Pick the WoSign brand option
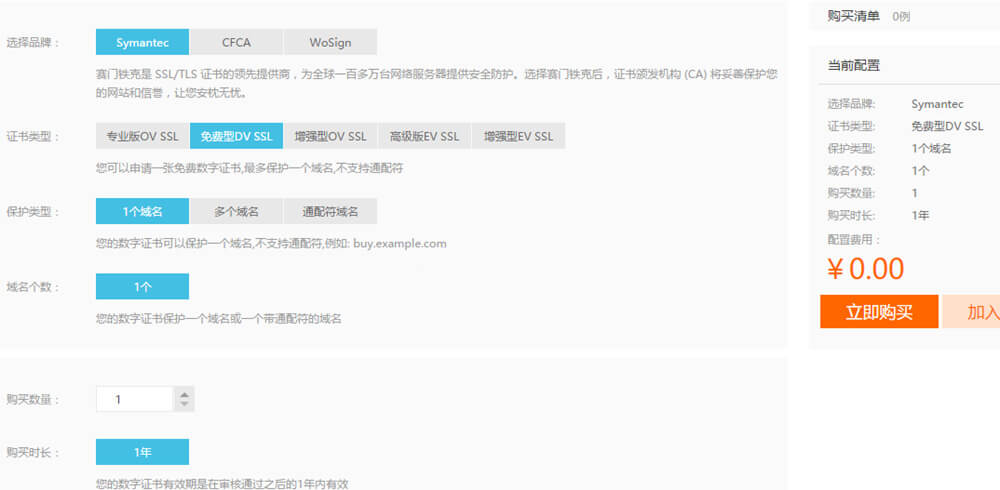Screen dimensions: 1000x490 click(330, 42)
